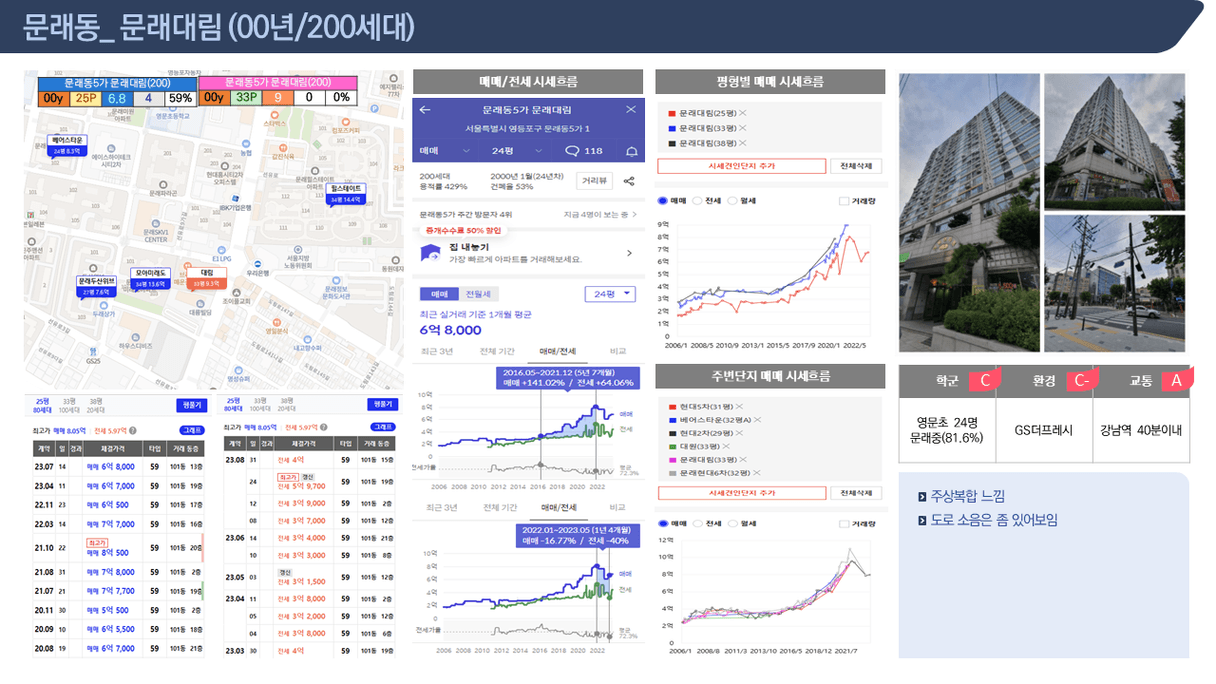Select the purple 매매 toggle tab
This screenshot has width=1216, height=684.
pos(439,294)
